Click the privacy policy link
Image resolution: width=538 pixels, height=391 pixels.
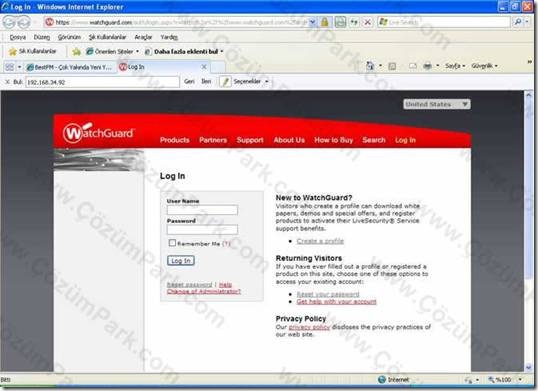coord(309,327)
